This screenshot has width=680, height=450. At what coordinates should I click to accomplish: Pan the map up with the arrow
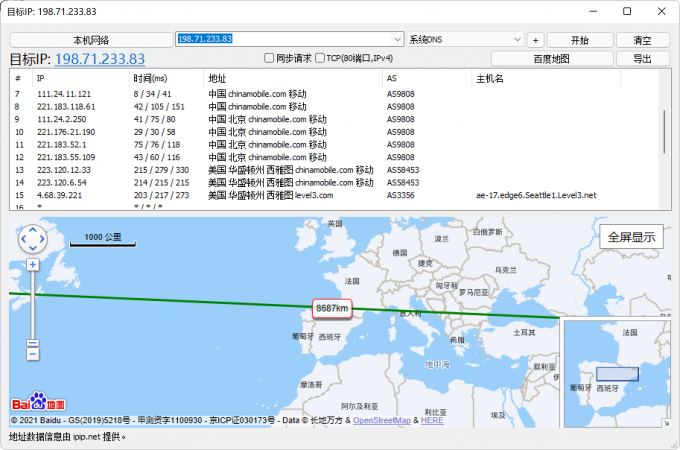(33, 230)
